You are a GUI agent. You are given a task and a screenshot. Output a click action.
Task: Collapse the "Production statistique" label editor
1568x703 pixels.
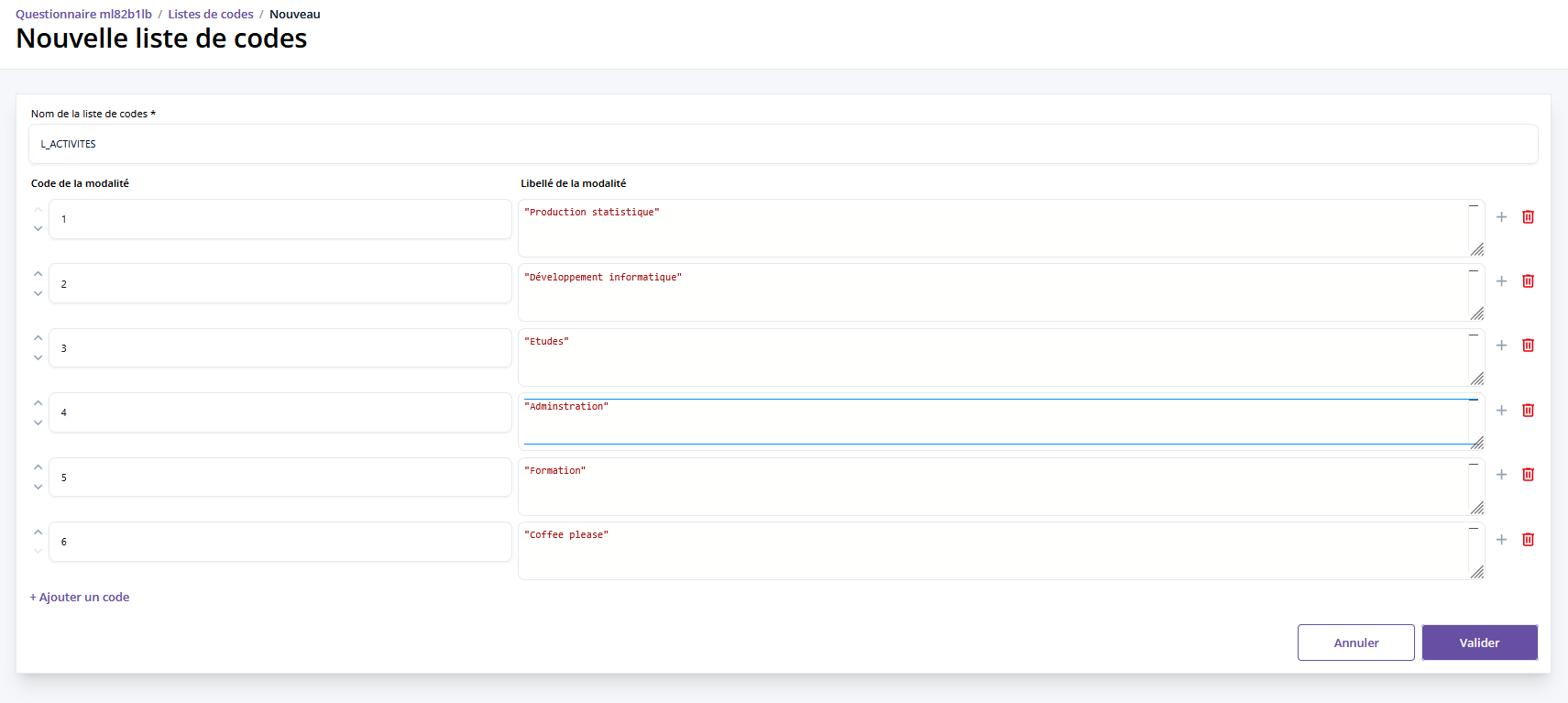[x=1474, y=206]
